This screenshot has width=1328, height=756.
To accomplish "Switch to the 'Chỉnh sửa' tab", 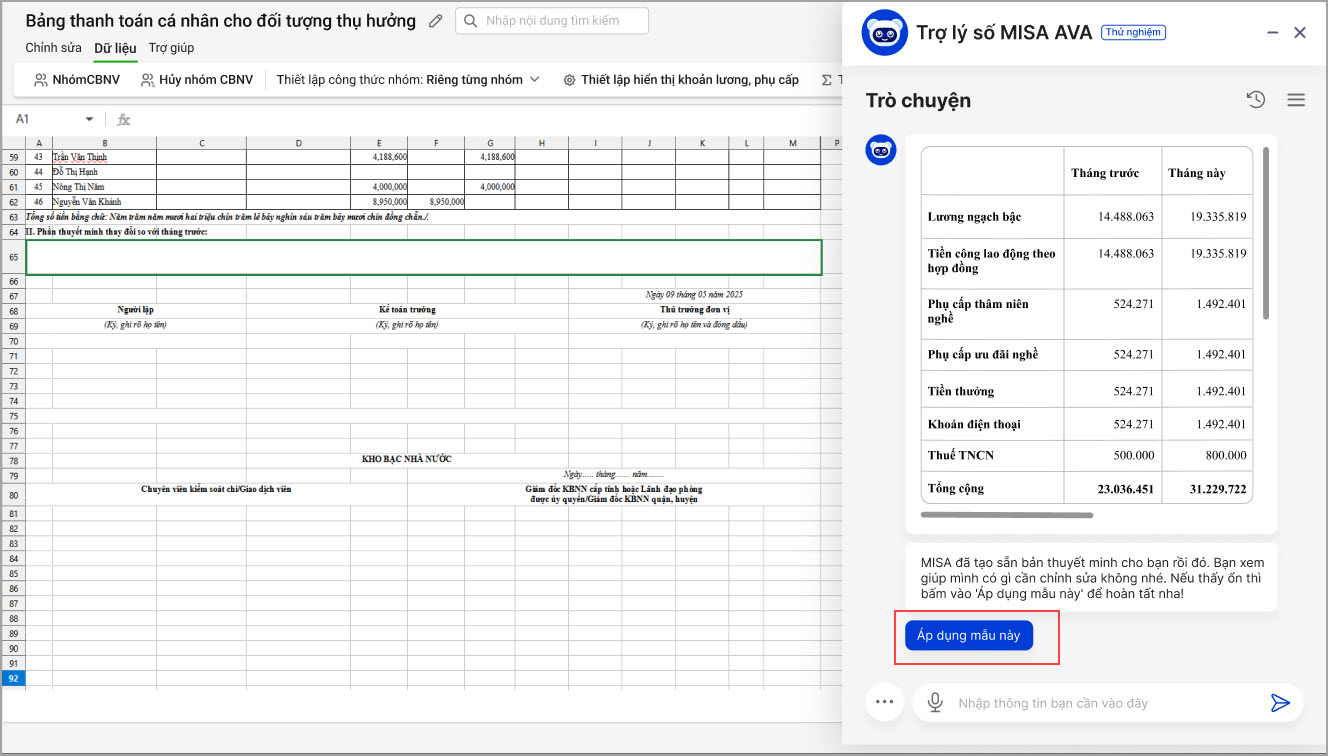I will tap(54, 48).
